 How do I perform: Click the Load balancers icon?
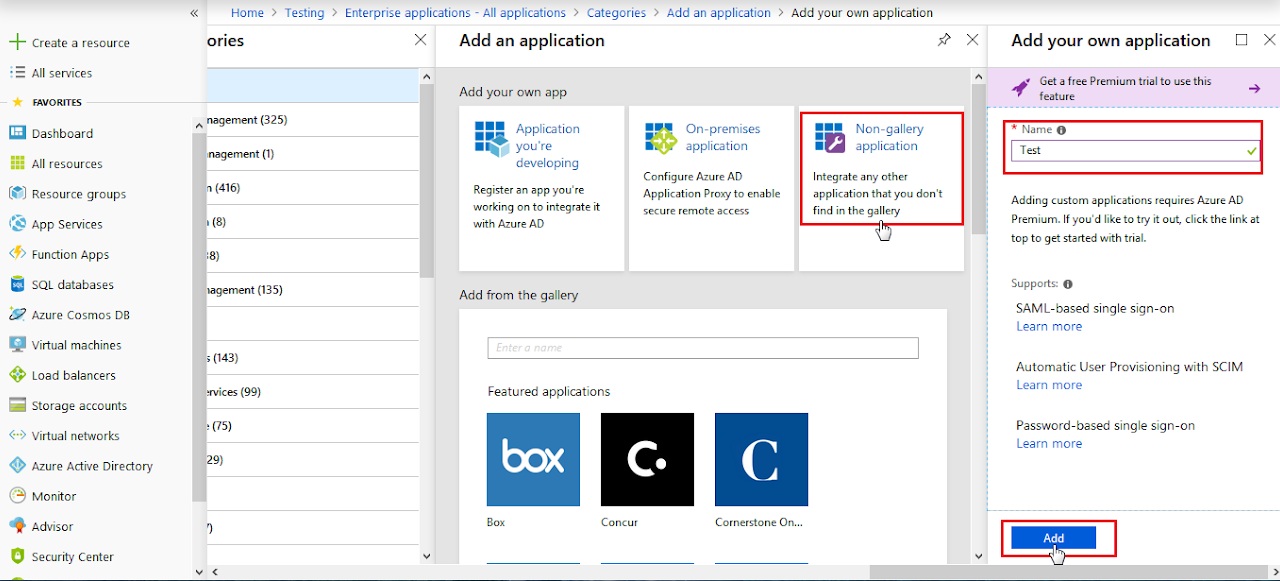16,375
